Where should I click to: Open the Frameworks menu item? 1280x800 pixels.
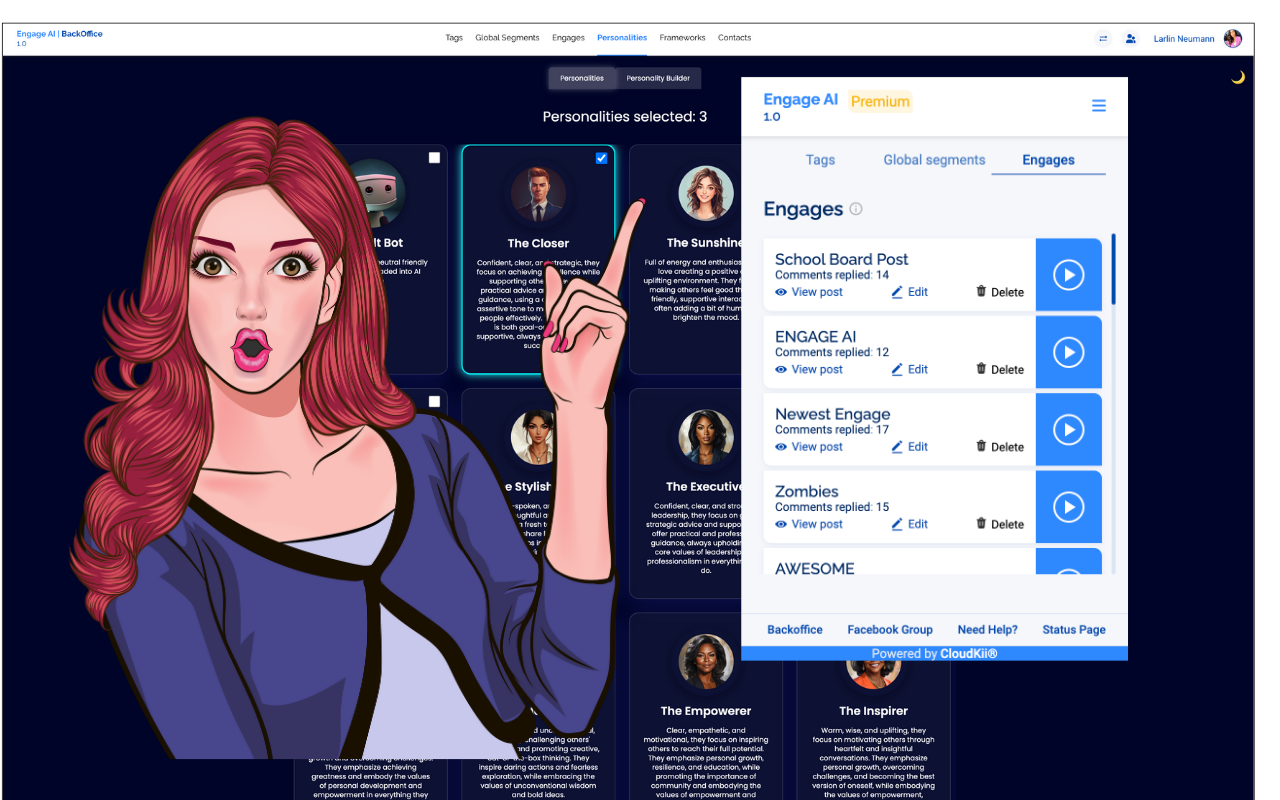[x=682, y=38]
